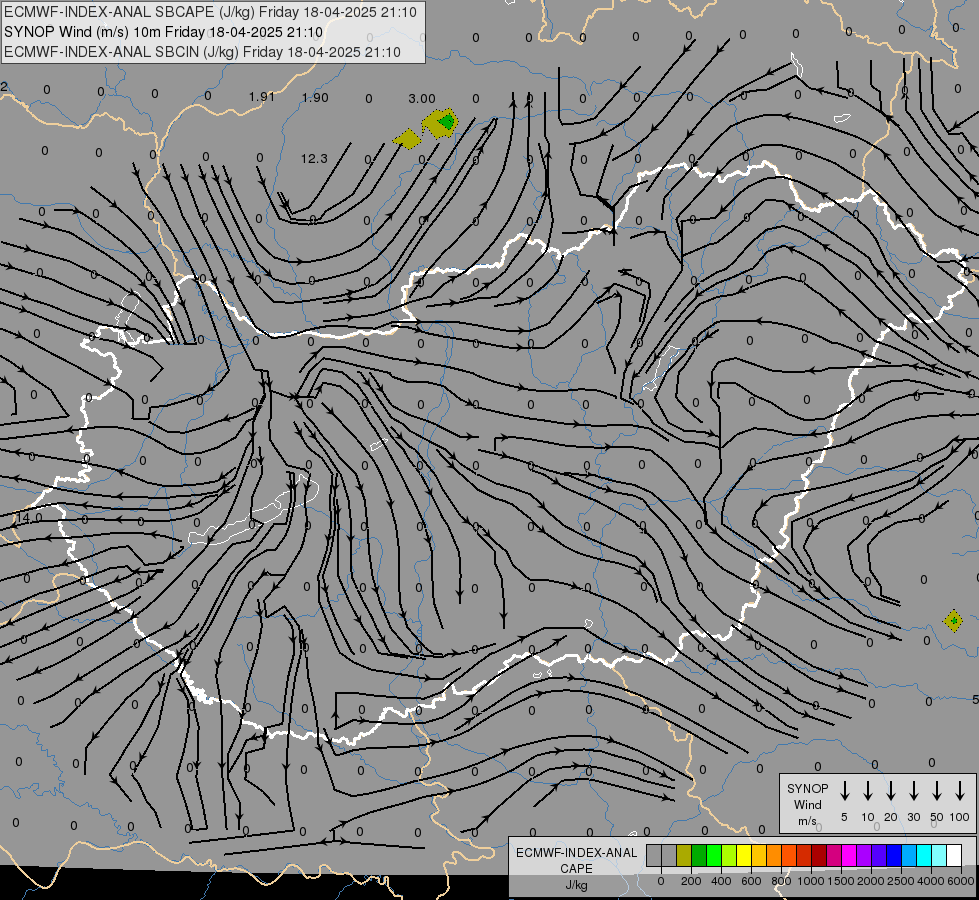Click the wind arrow above 20 m/s
Screen dimensions: 979x900
tap(891, 790)
